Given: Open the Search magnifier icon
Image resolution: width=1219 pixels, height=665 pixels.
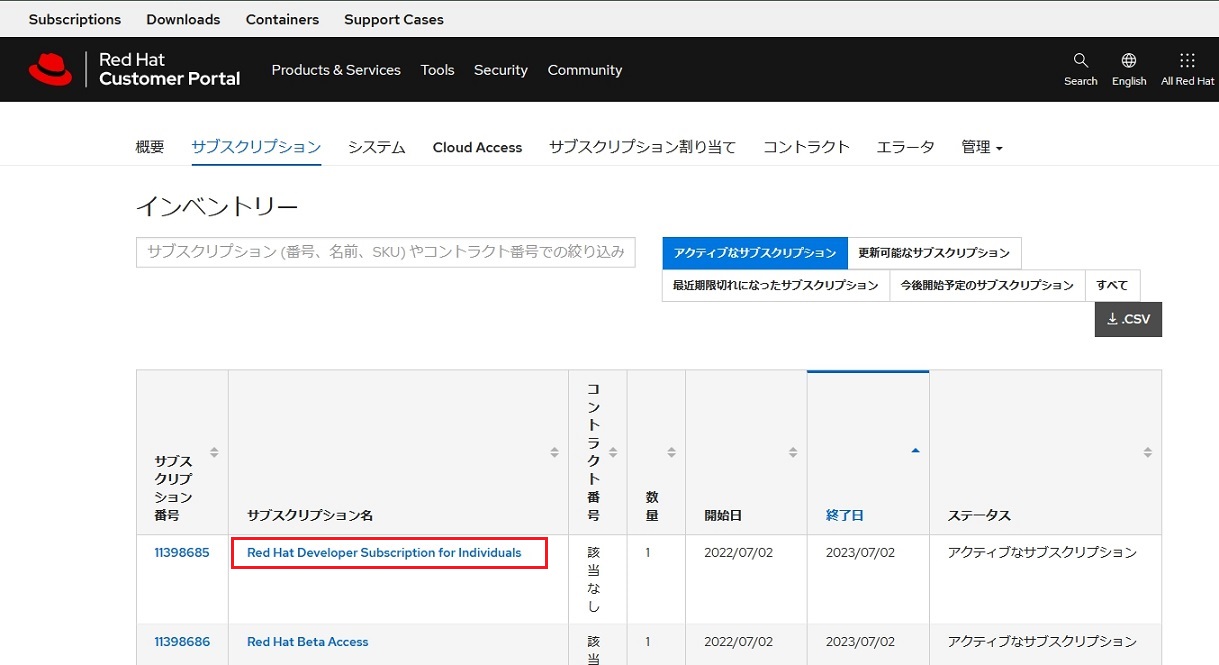Looking at the screenshot, I should (1080, 61).
